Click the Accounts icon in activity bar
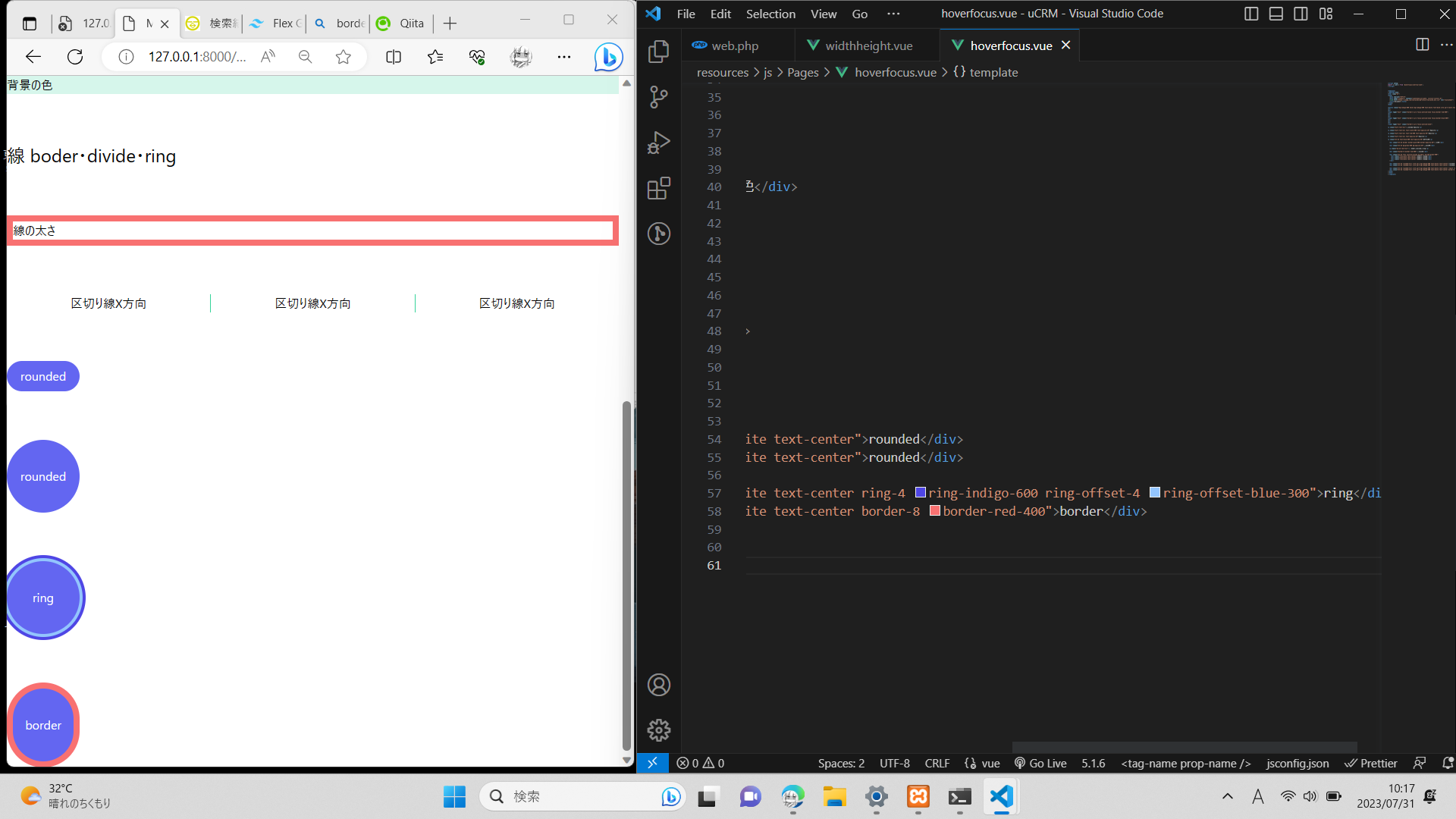 pos(658,685)
